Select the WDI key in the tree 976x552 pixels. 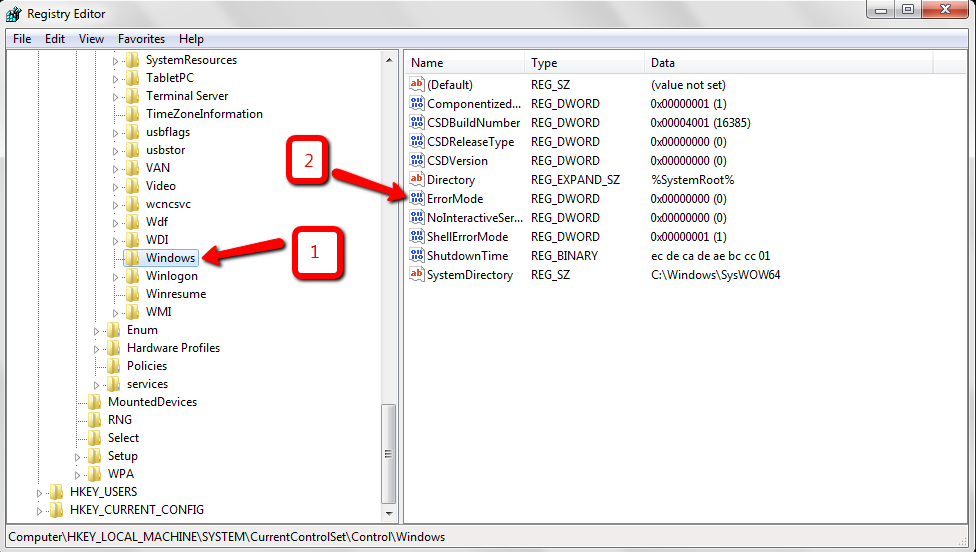point(157,240)
